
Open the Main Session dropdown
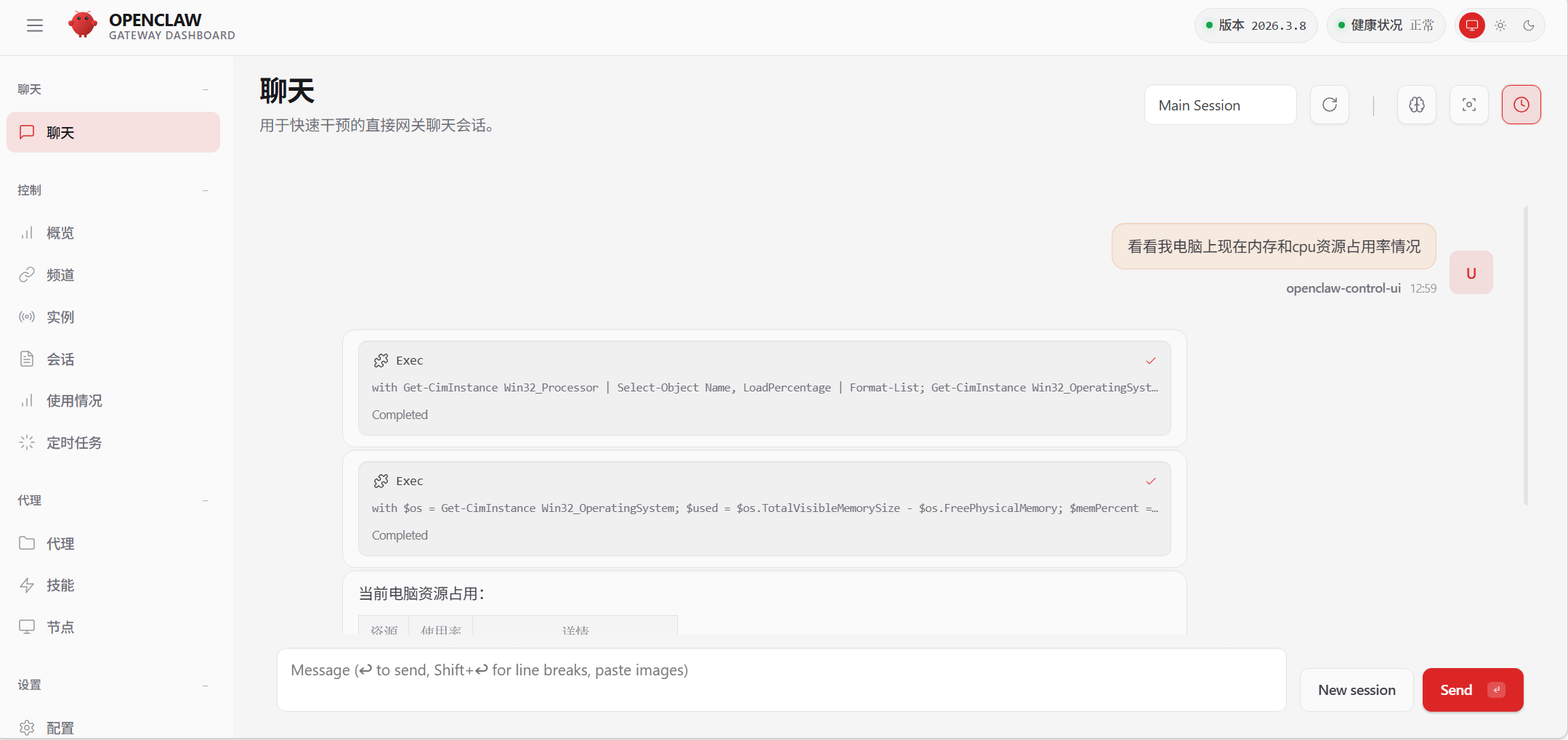(x=1220, y=105)
